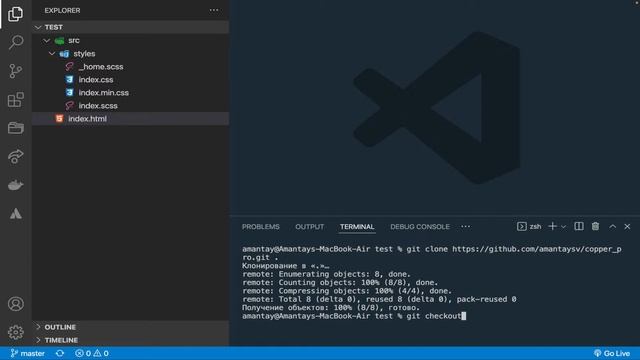Open the Live Share icon in activity bar

pyautogui.click(x=16, y=157)
